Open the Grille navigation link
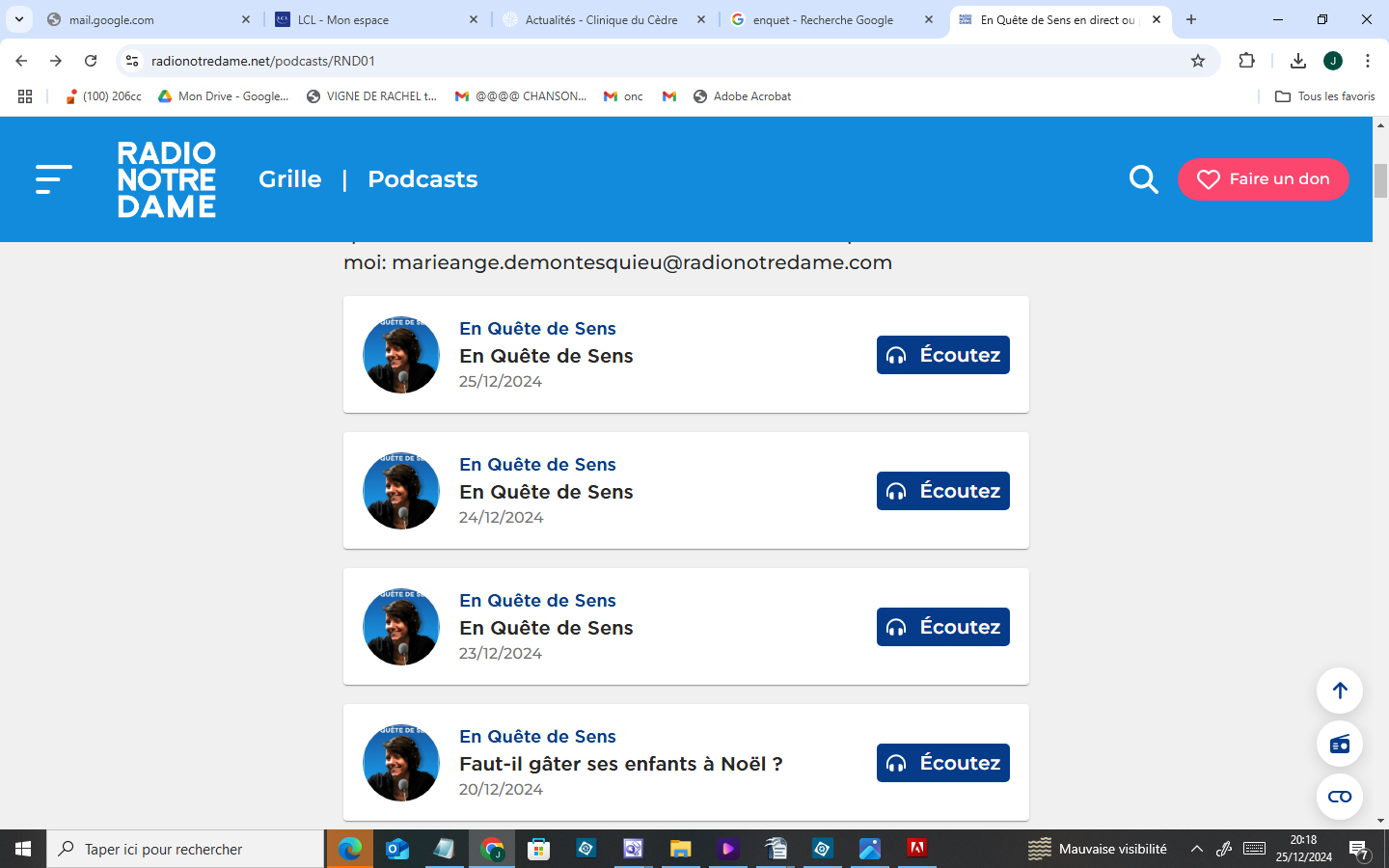Viewport: 1389px width, 868px height. click(x=290, y=179)
